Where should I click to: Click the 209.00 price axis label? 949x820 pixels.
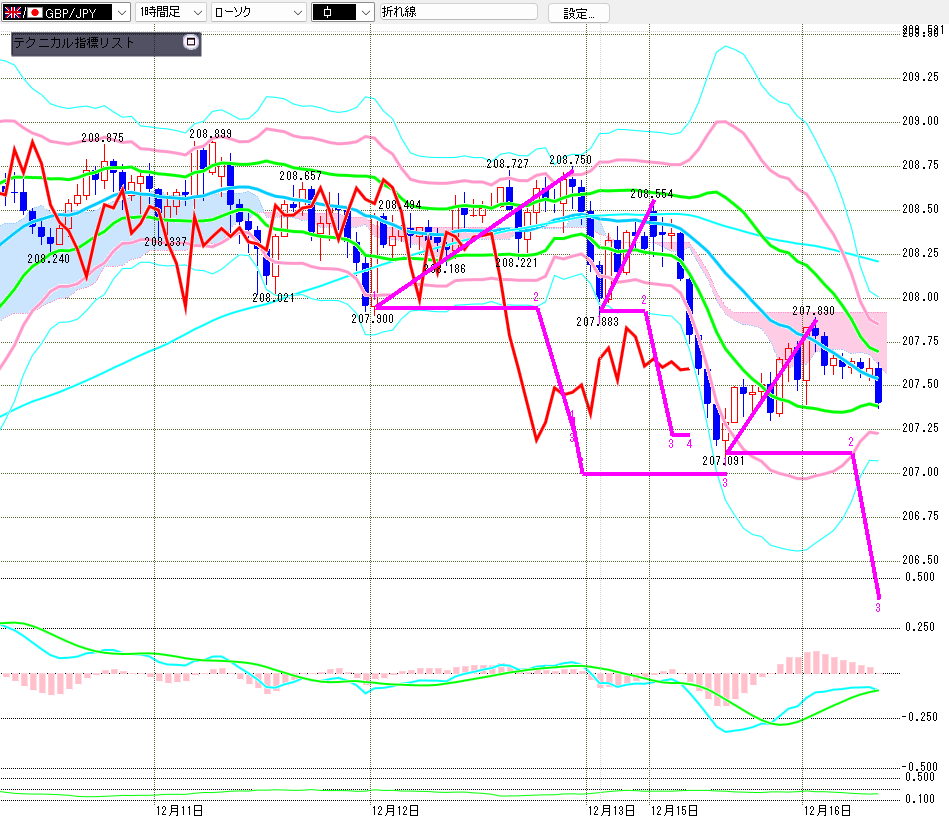(x=917, y=121)
